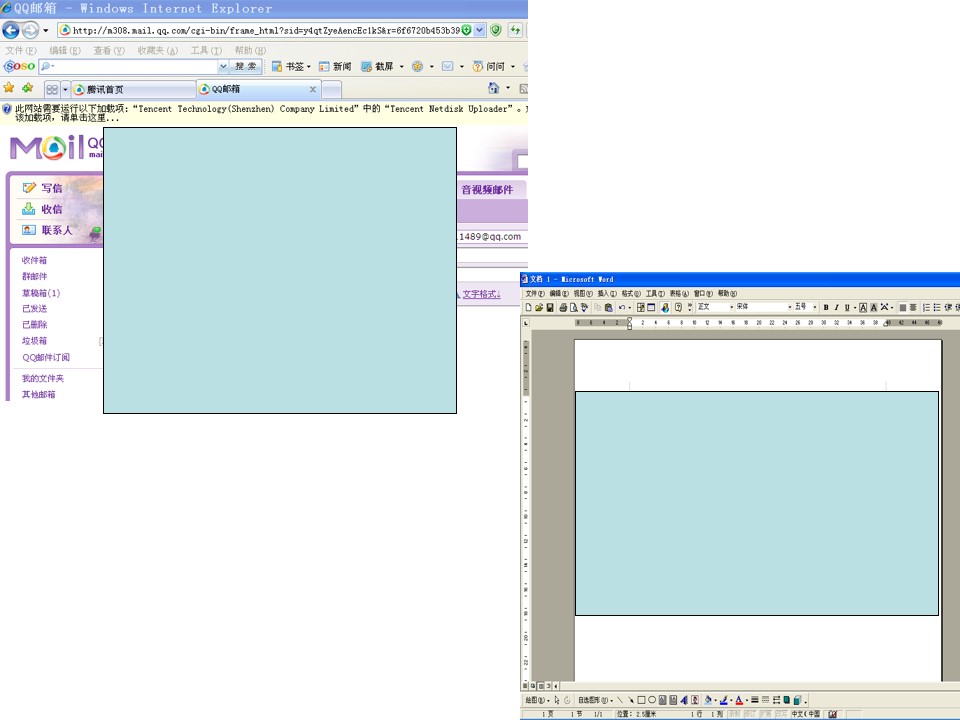
Task: Click the IE Home house icon
Action: pos(493,88)
